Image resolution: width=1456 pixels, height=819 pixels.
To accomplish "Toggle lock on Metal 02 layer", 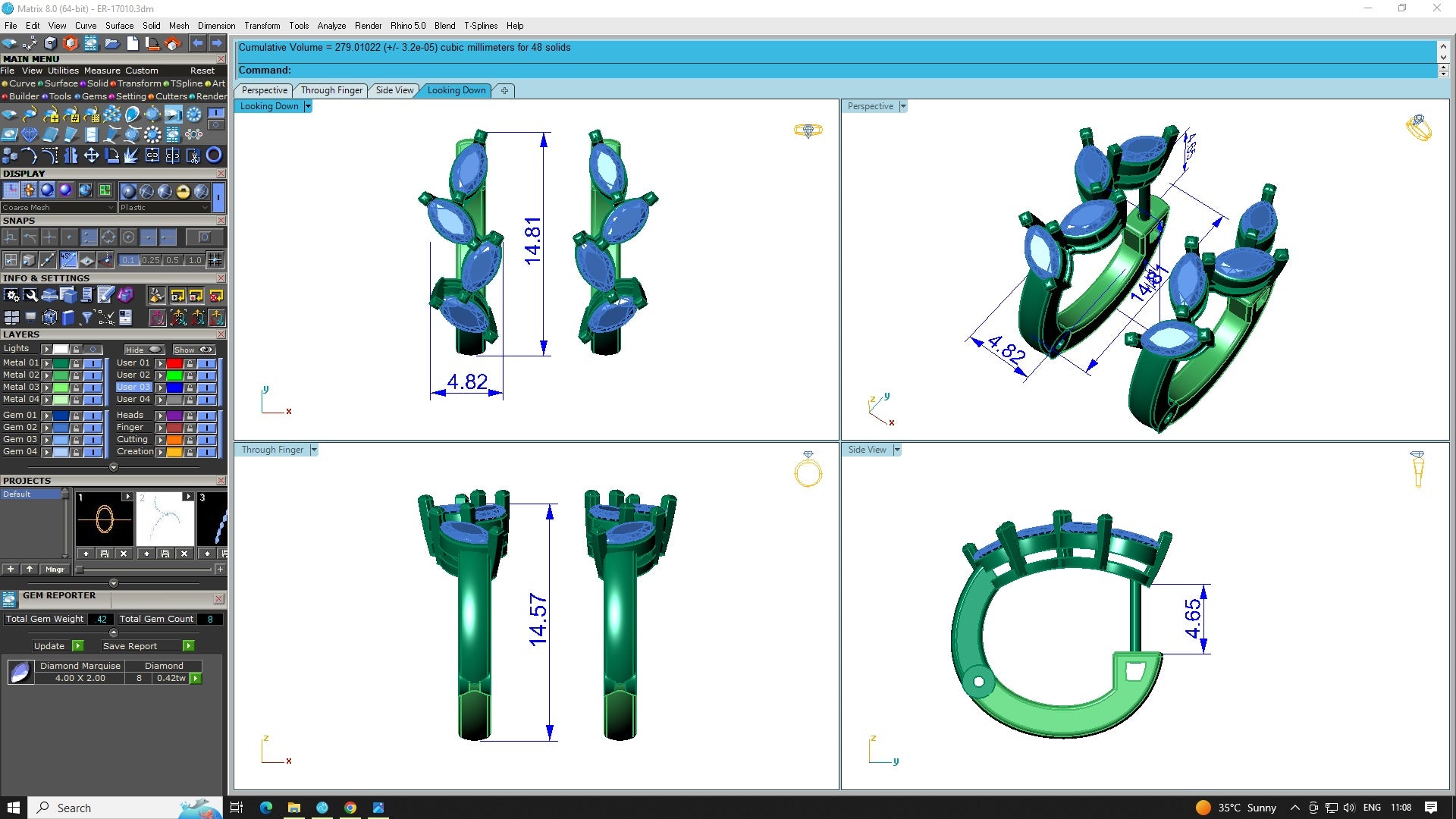I will point(76,375).
